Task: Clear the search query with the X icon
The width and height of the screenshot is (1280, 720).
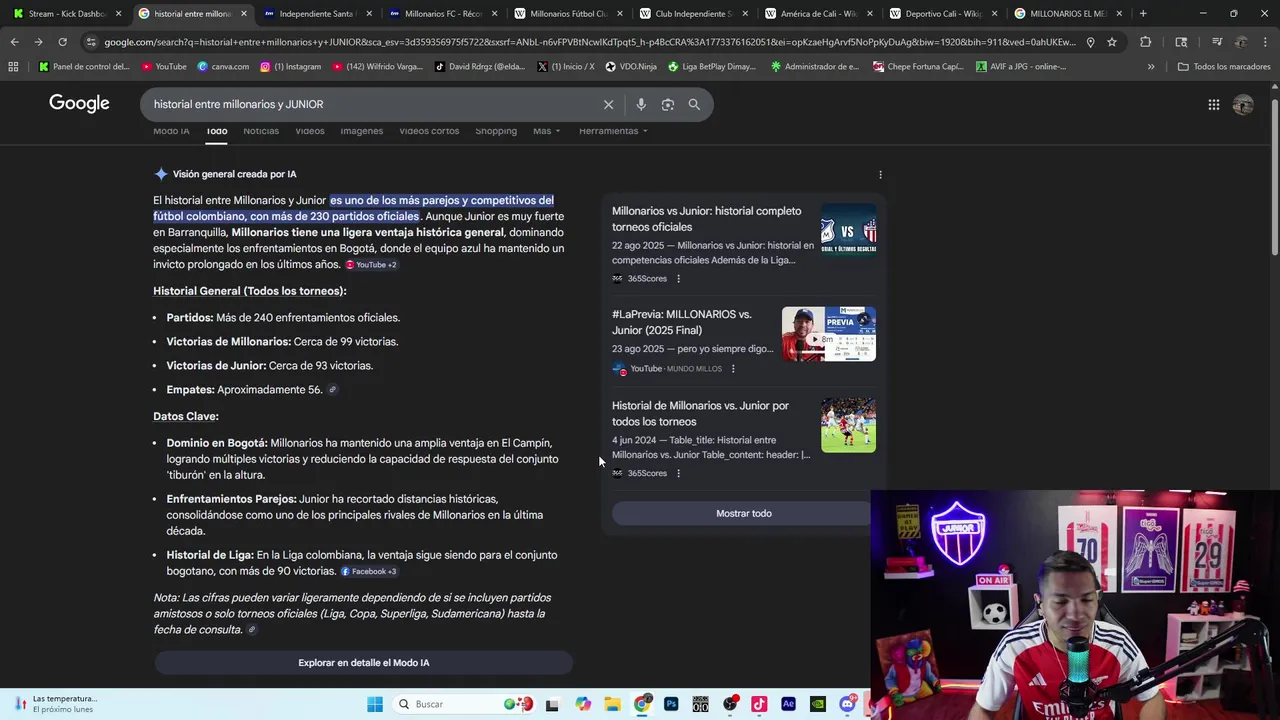Action: (608, 104)
